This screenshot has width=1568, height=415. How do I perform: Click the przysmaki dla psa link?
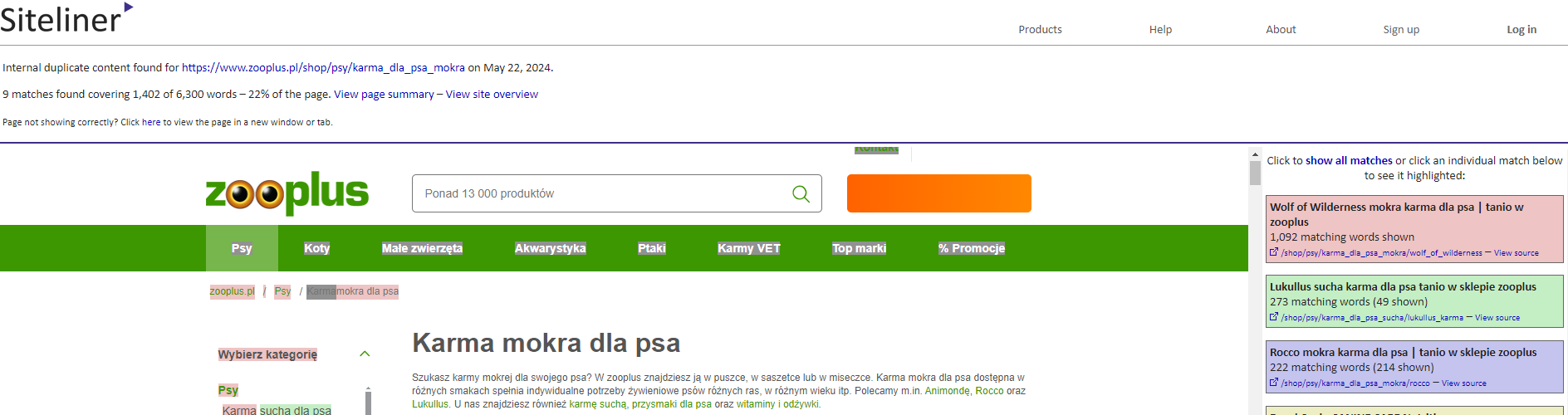[x=671, y=404]
